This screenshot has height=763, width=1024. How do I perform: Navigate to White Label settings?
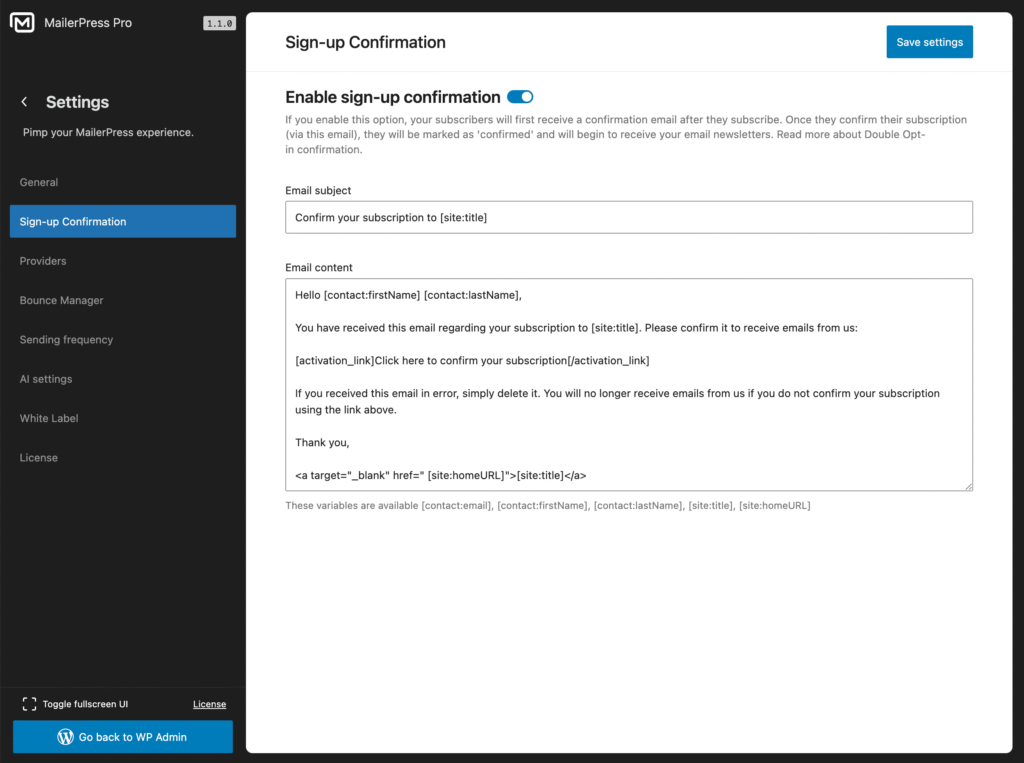coord(49,418)
